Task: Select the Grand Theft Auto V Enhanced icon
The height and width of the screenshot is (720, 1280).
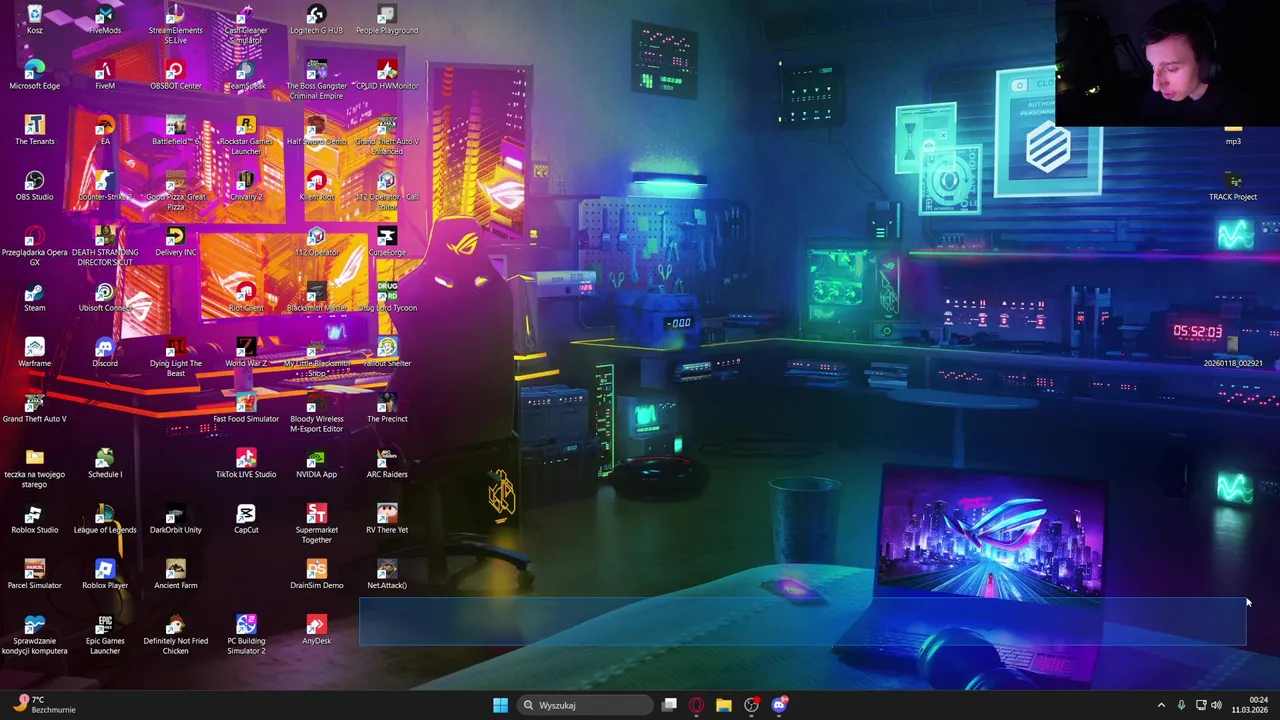Action: [x=387, y=136]
